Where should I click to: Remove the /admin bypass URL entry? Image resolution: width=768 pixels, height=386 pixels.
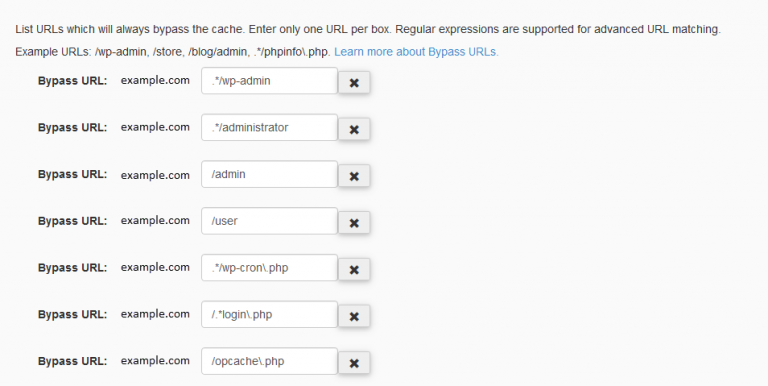[x=354, y=176]
